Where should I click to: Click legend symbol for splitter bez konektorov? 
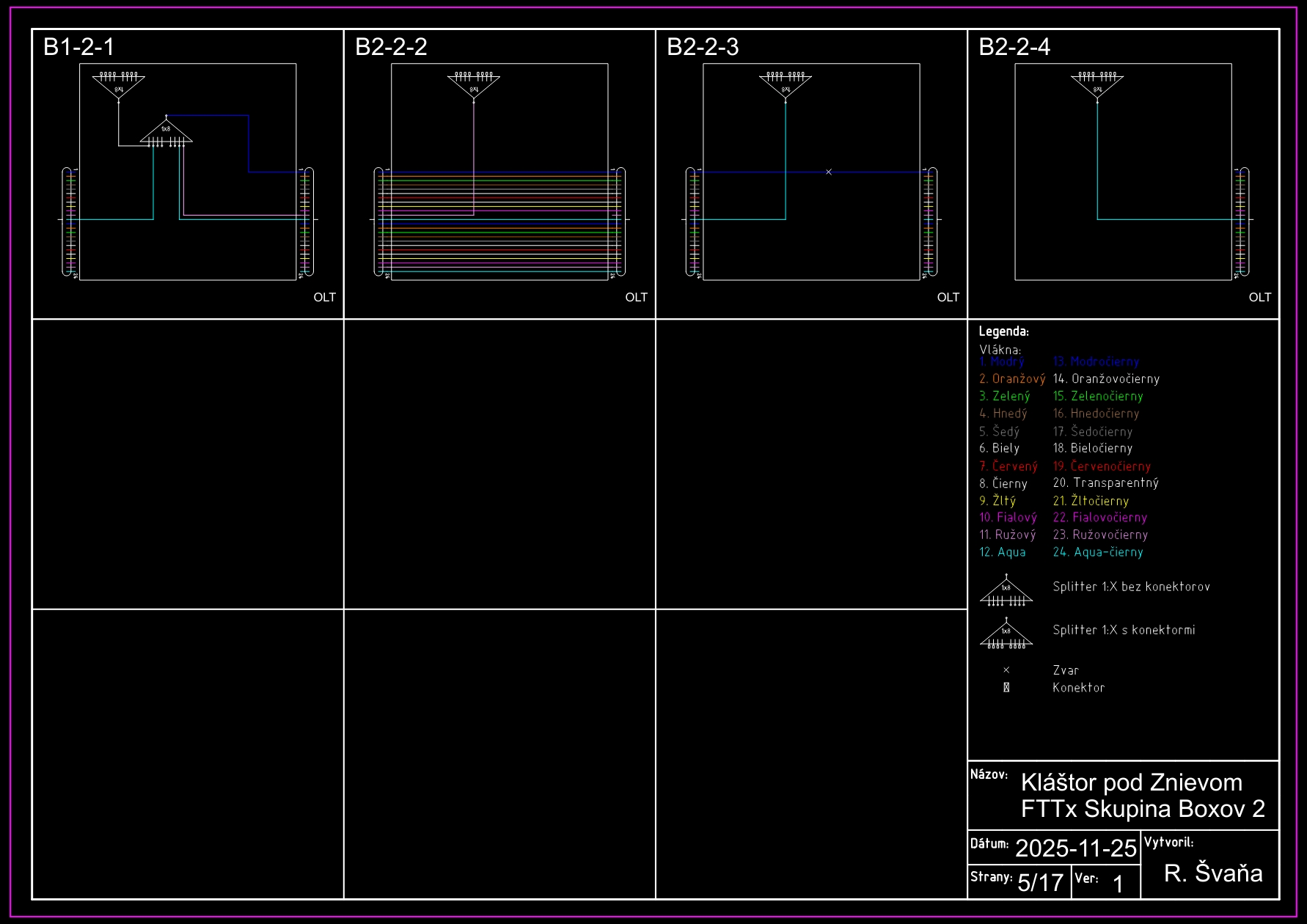(1006, 591)
